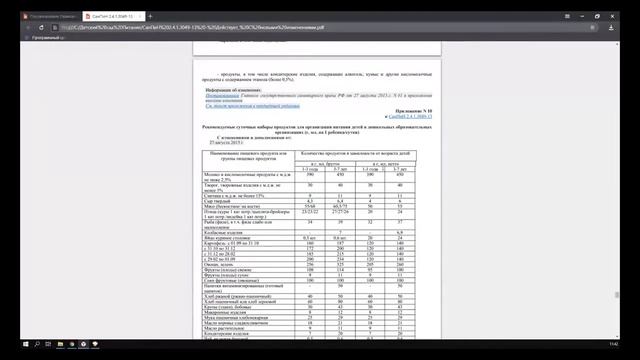Switch to the first browser tab
The image size is (640, 360).
[x=50, y=16]
